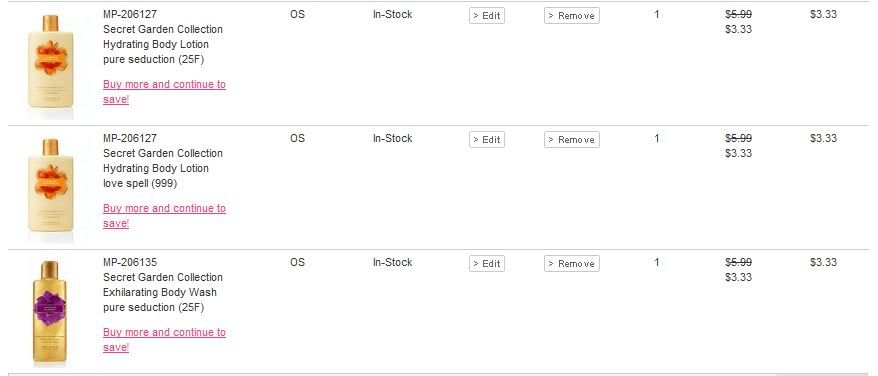Image resolution: width=878 pixels, height=376 pixels.
Task: Open the purple Body Wash bottle image
Action: [49, 311]
